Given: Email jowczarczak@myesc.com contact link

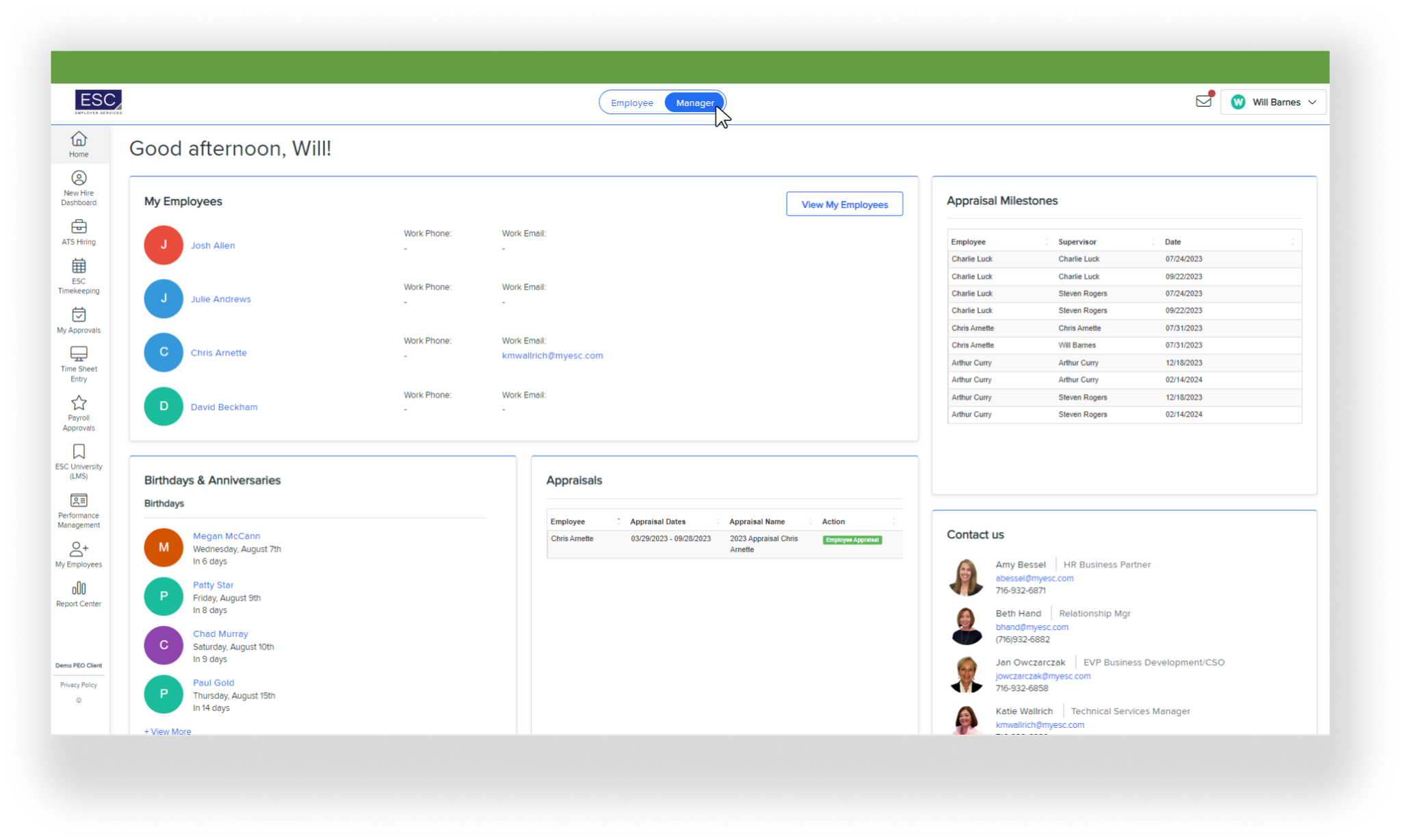Looking at the screenshot, I should [1043, 676].
